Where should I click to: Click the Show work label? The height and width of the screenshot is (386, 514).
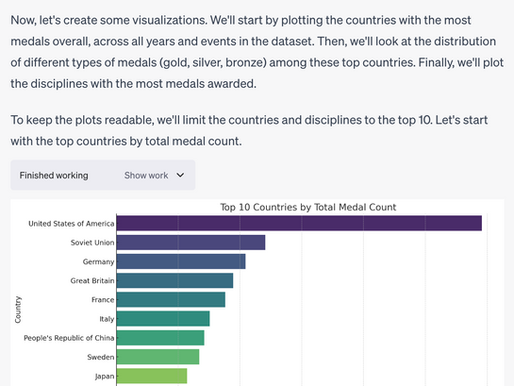(146, 175)
